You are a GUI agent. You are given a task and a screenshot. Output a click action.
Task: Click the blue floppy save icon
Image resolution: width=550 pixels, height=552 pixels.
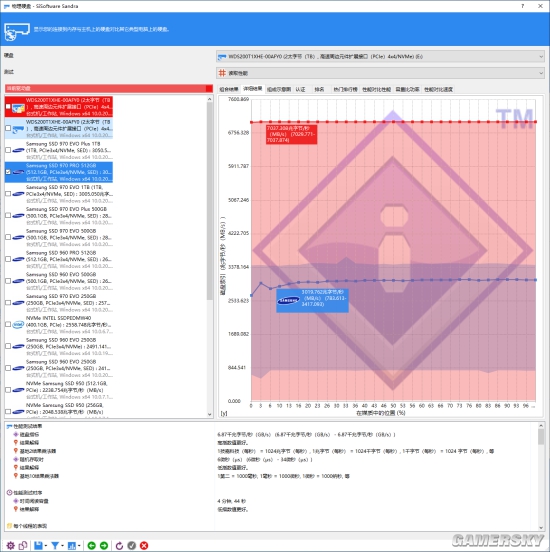click(38, 545)
